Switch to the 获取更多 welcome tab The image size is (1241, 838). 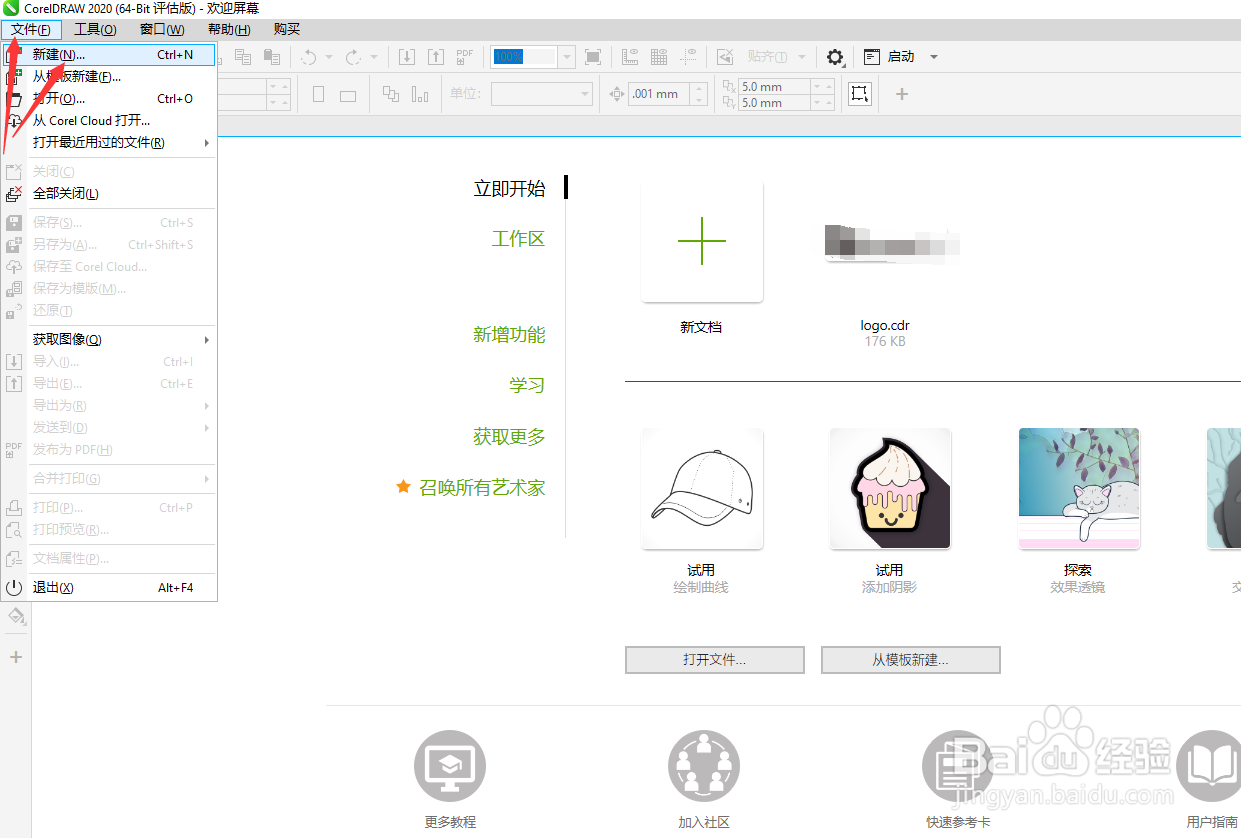509,437
